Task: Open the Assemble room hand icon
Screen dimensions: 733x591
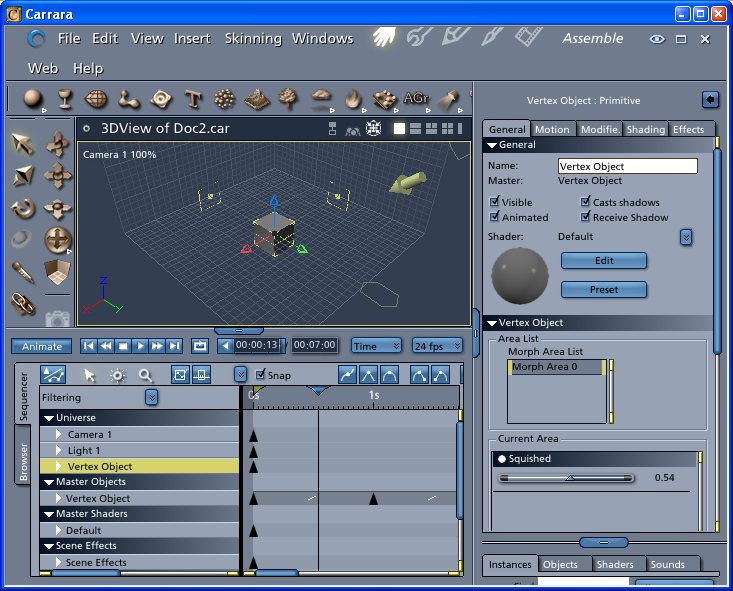Action: [384, 36]
